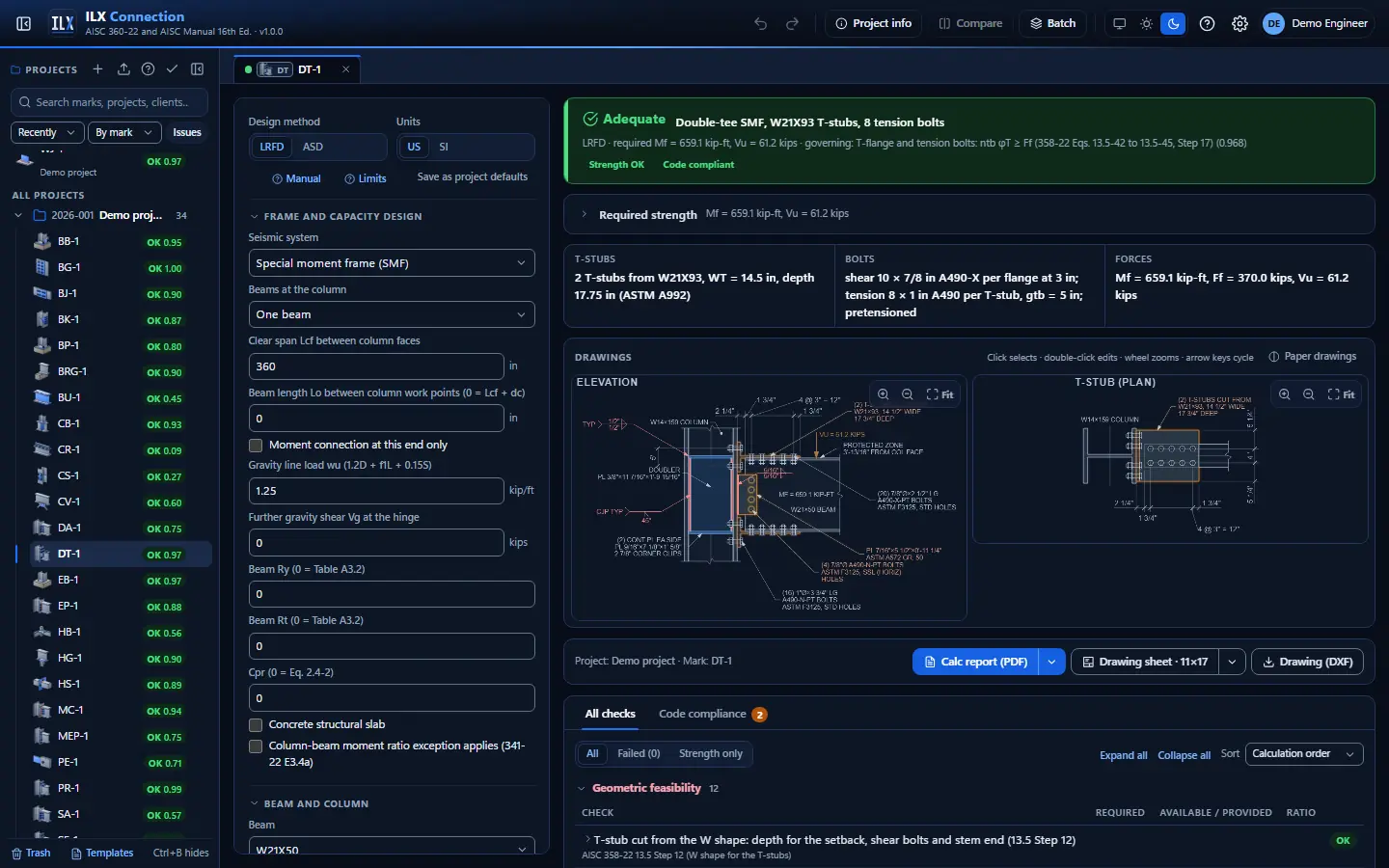This screenshot has height=868, width=1389.
Task: Open the Calculation order sort dropdown
Action: [x=1304, y=754]
